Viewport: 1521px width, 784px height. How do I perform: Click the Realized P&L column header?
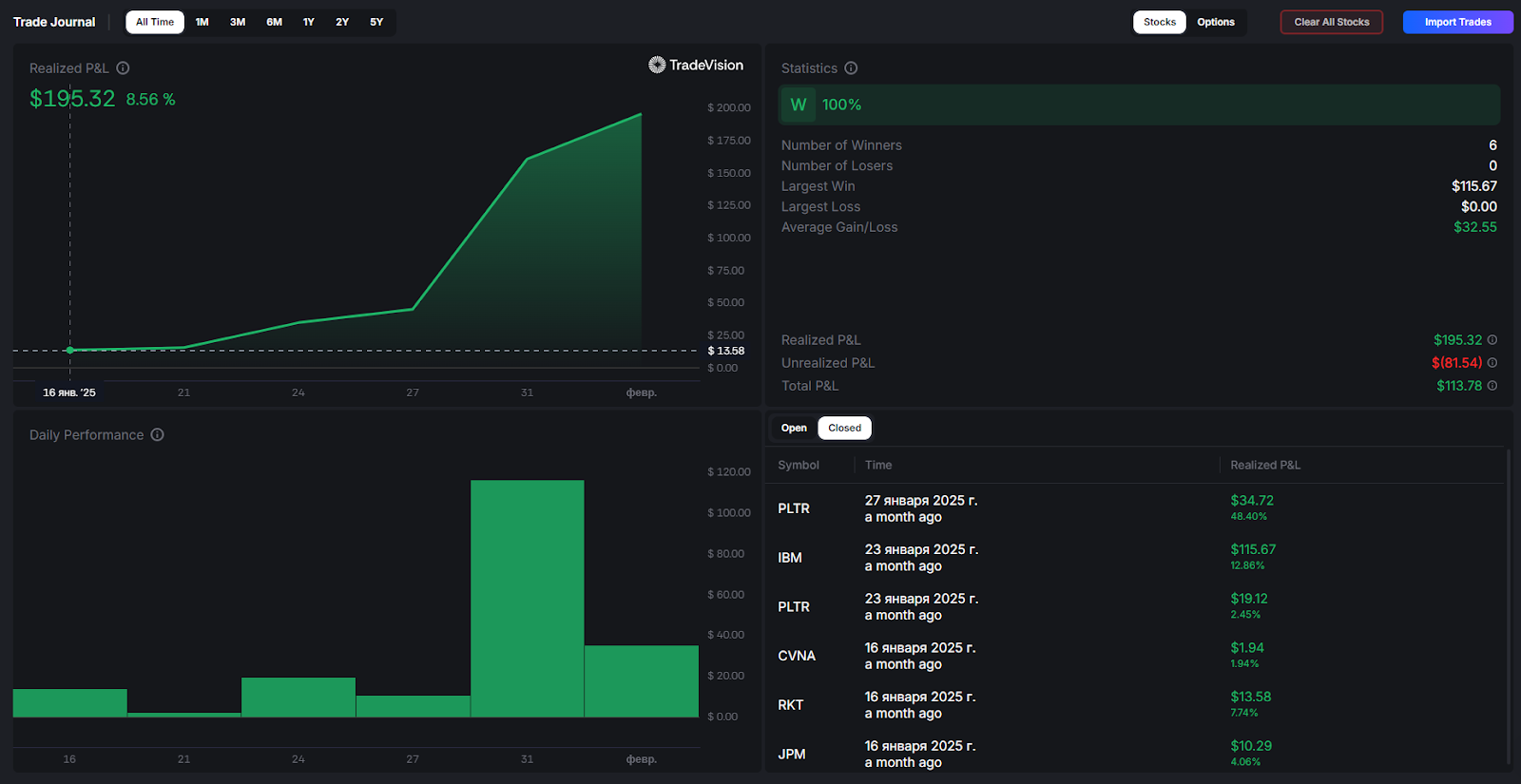(x=1265, y=465)
